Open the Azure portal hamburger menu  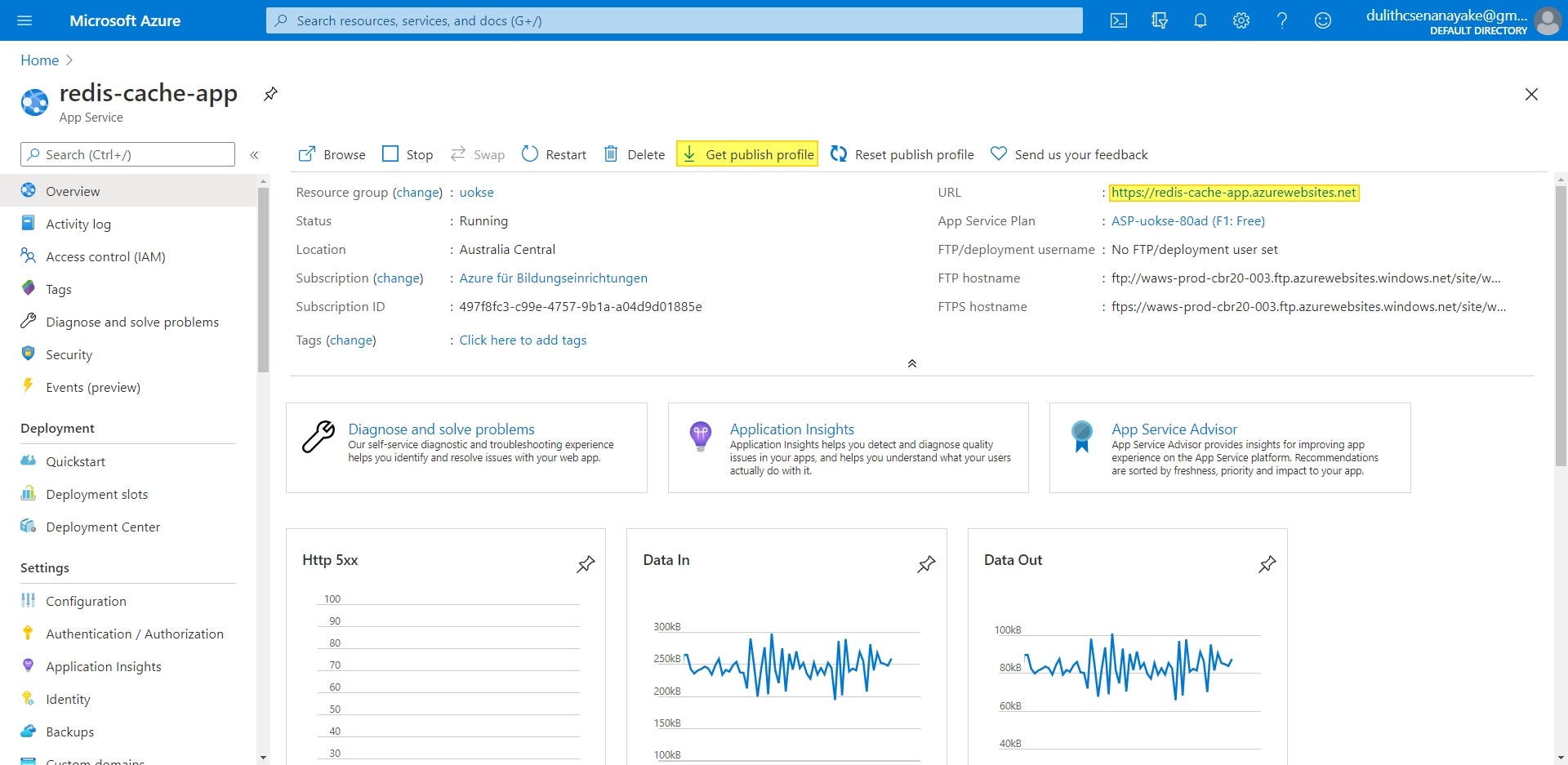(x=24, y=20)
